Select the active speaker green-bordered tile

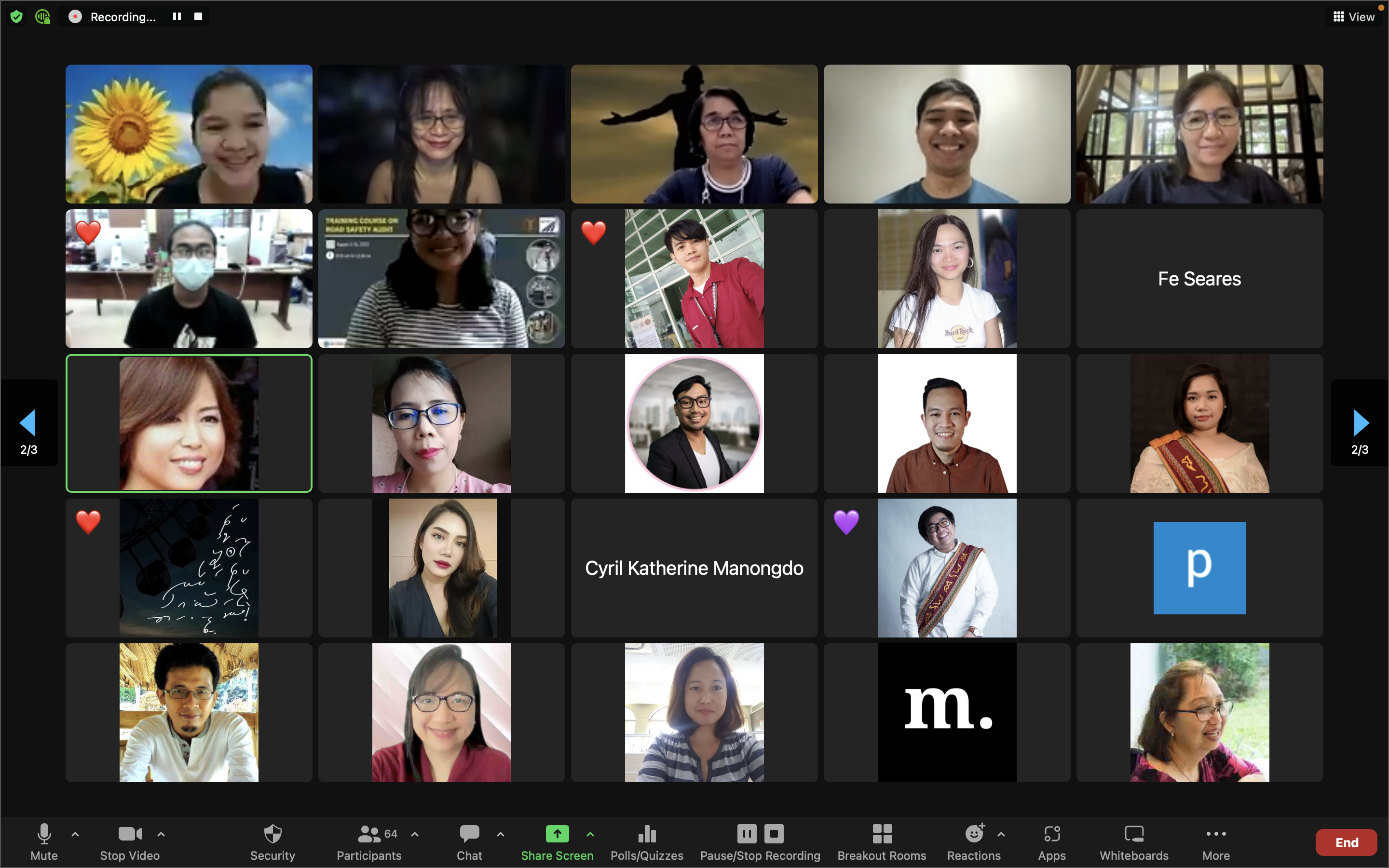click(x=189, y=423)
